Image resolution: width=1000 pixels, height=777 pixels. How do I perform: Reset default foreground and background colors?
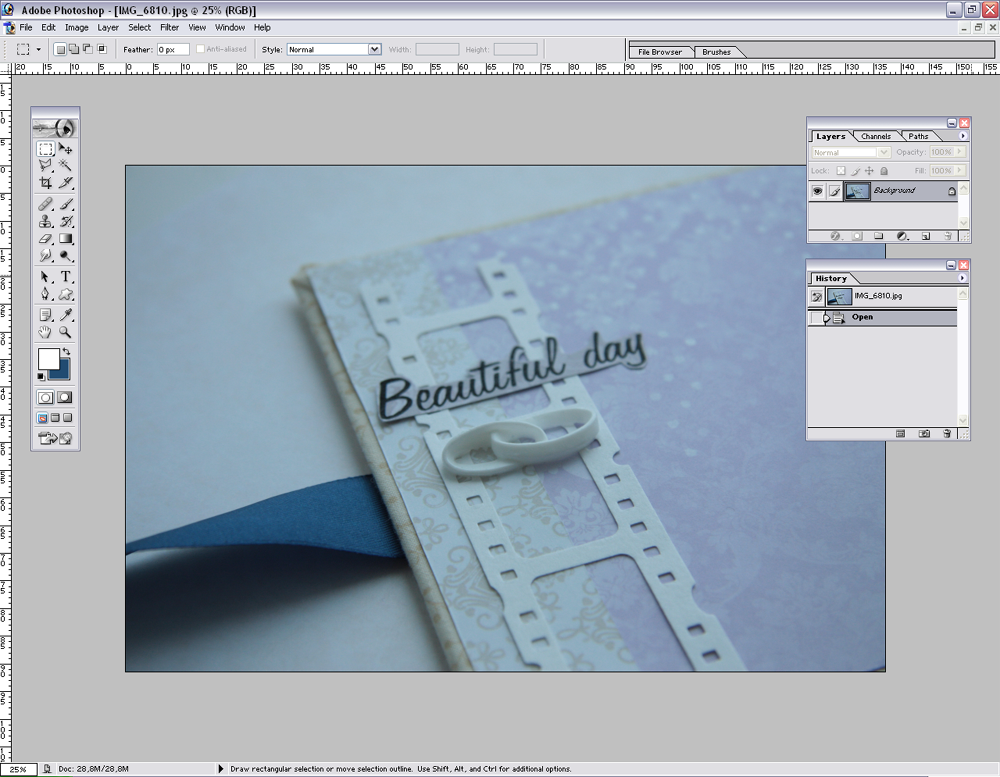tap(41, 376)
